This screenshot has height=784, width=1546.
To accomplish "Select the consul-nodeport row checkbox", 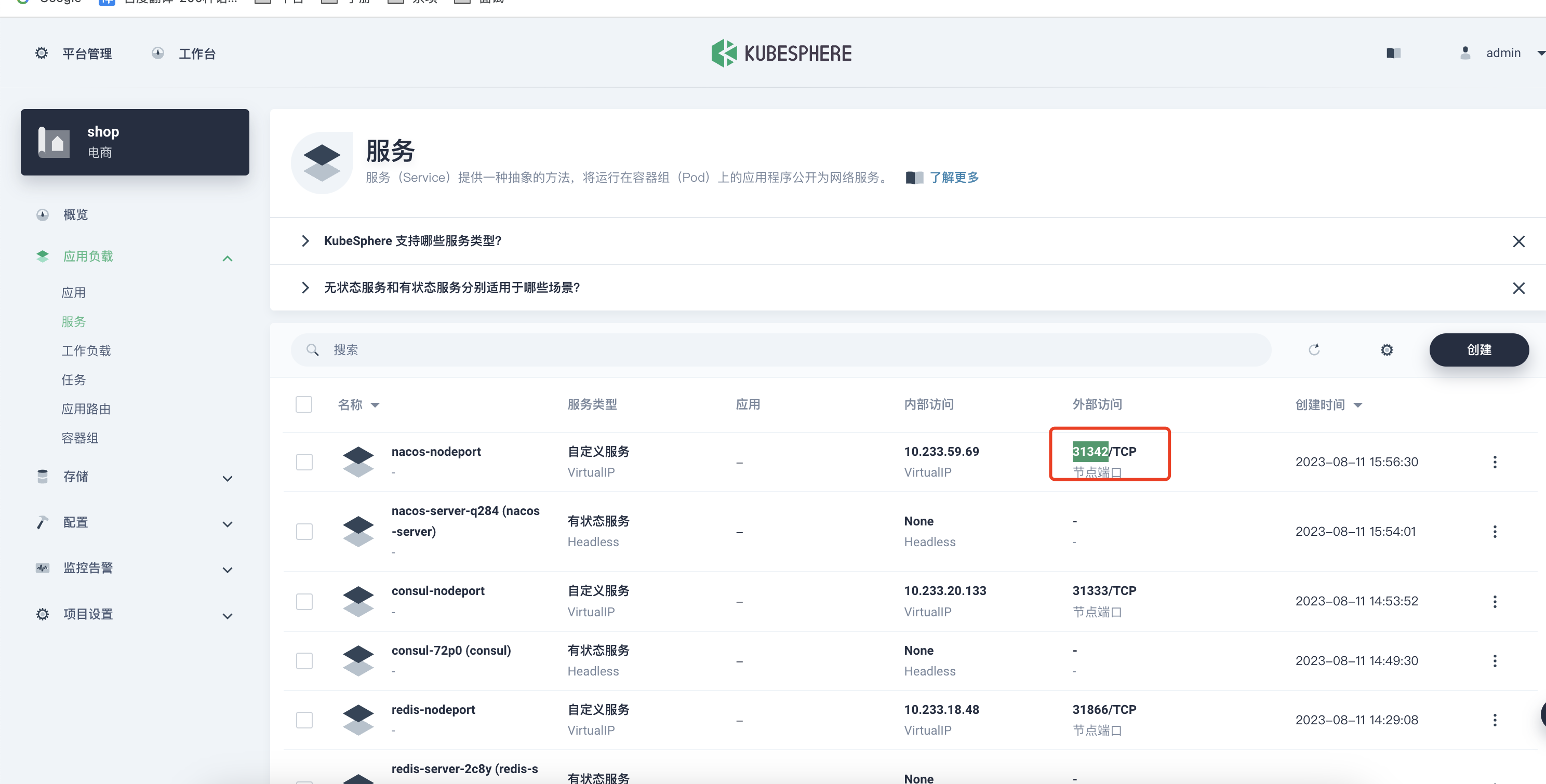I will tap(304, 601).
